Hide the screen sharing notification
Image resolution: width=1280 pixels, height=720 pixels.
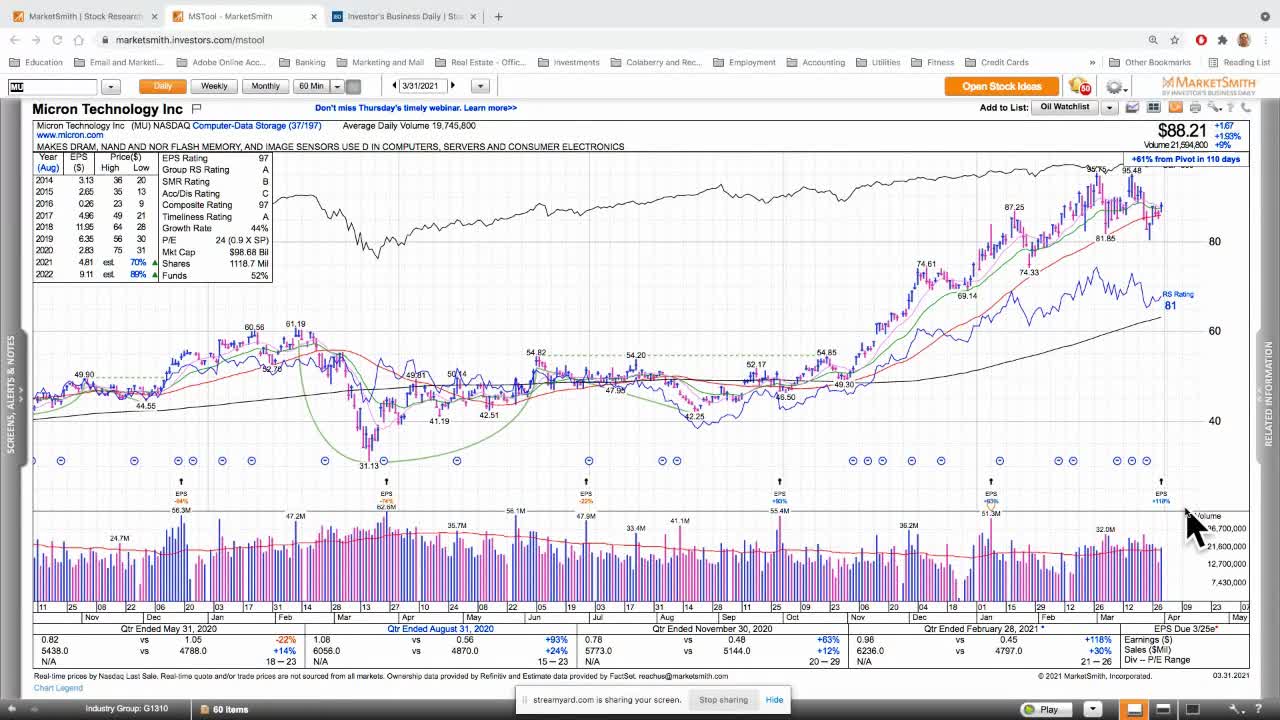point(774,700)
